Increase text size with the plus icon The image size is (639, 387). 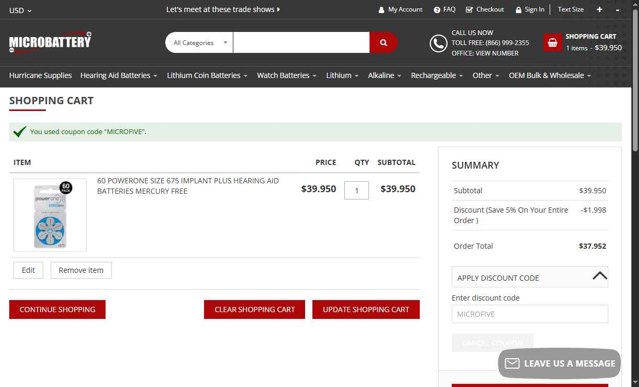coord(599,9)
